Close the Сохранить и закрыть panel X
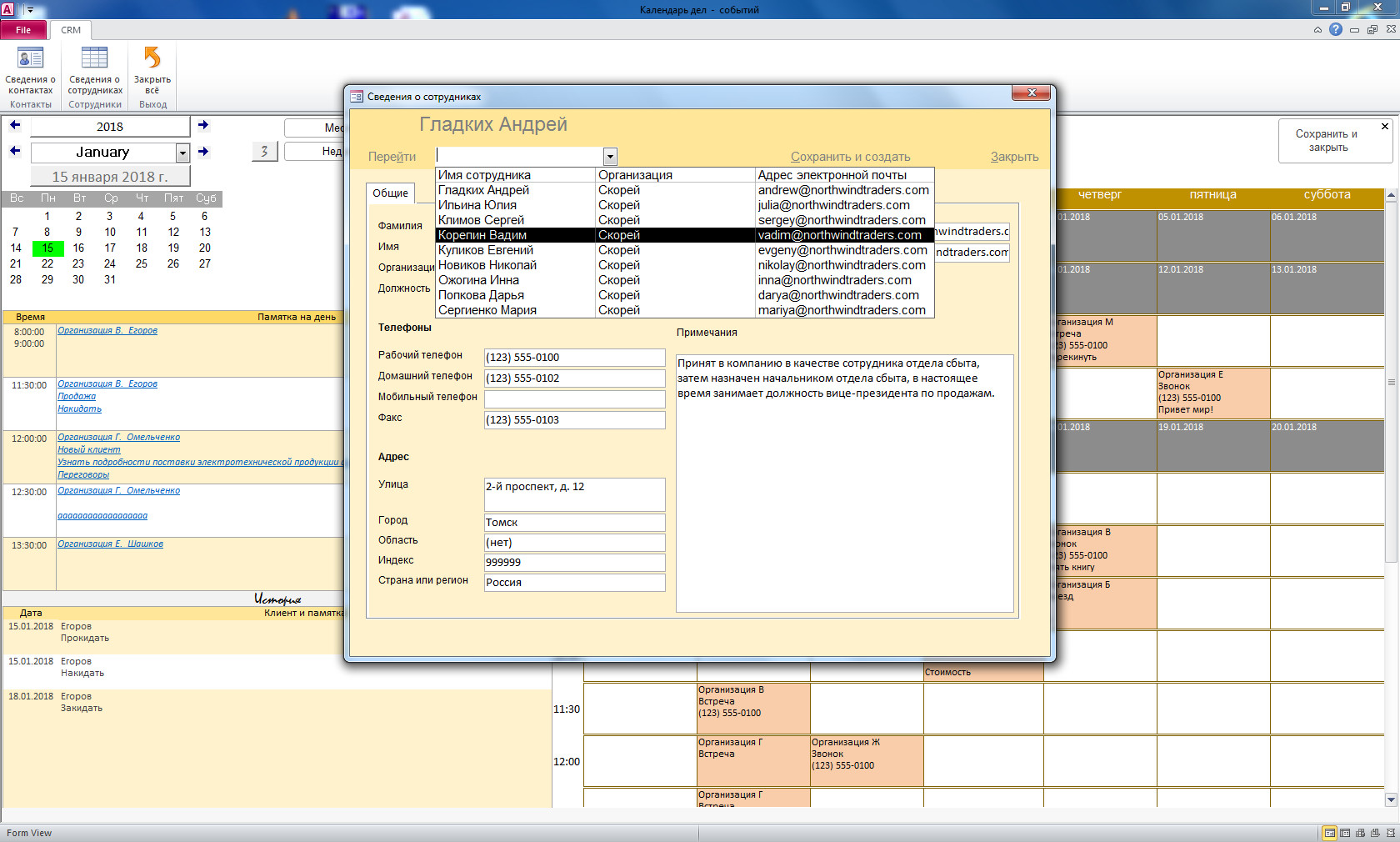 click(1385, 127)
